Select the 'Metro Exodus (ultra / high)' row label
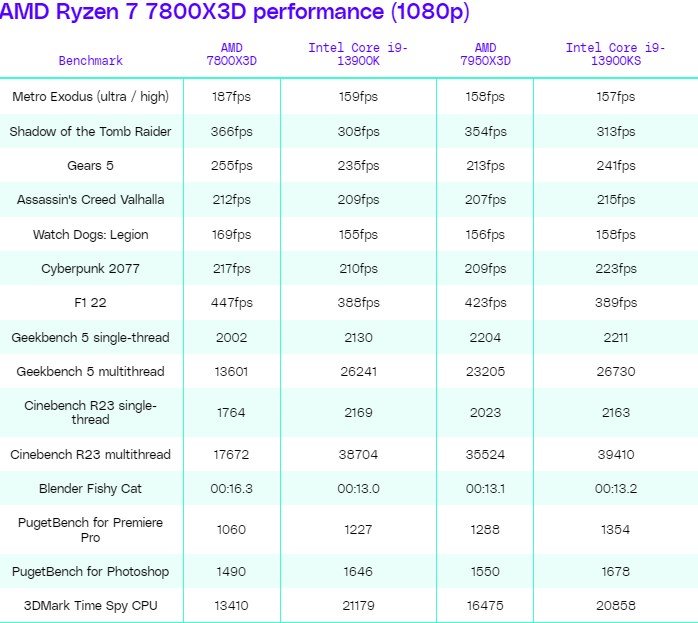Screen dimensions: 698x623 [x=90, y=97]
